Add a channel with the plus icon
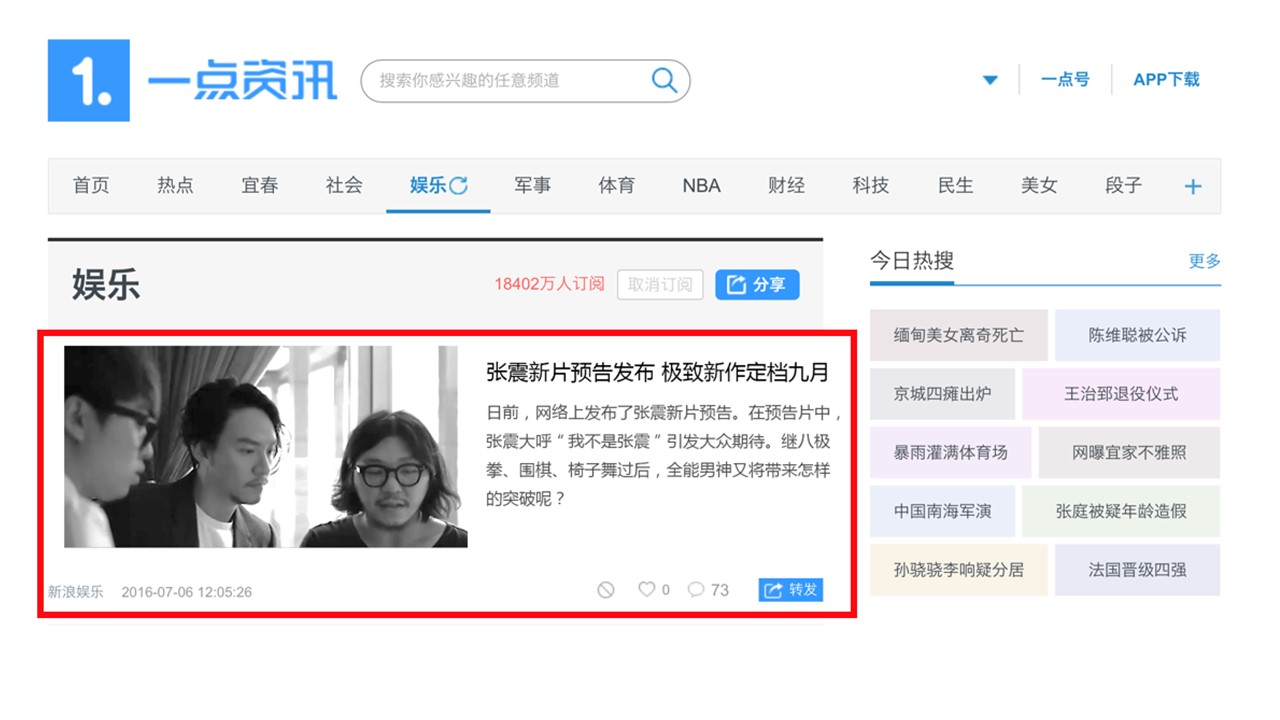The width and height of the screenshot is (1280, 720). click(x=1192, y=186)
